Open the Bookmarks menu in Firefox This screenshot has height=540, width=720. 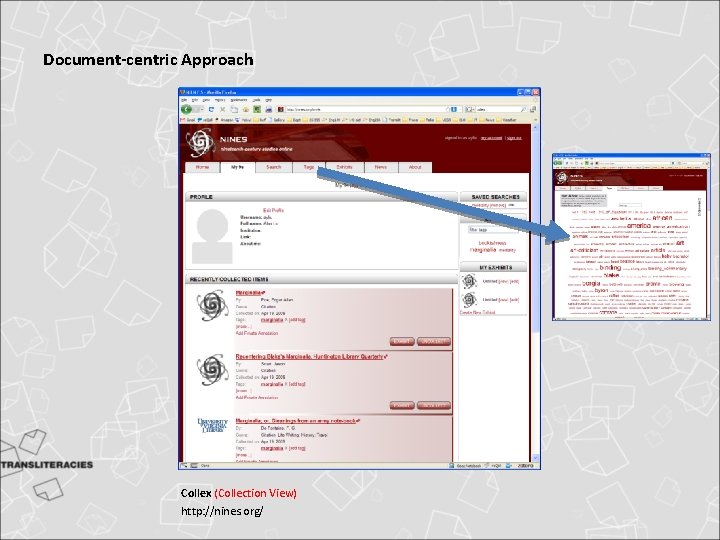click(238, 100)
